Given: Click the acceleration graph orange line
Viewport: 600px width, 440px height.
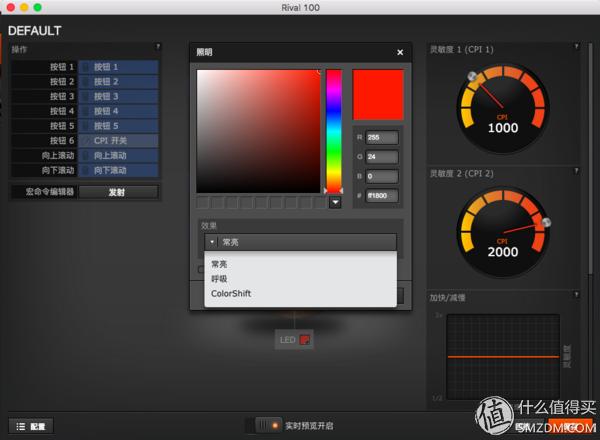Looking at the screenshot, I should pos(503,357).
